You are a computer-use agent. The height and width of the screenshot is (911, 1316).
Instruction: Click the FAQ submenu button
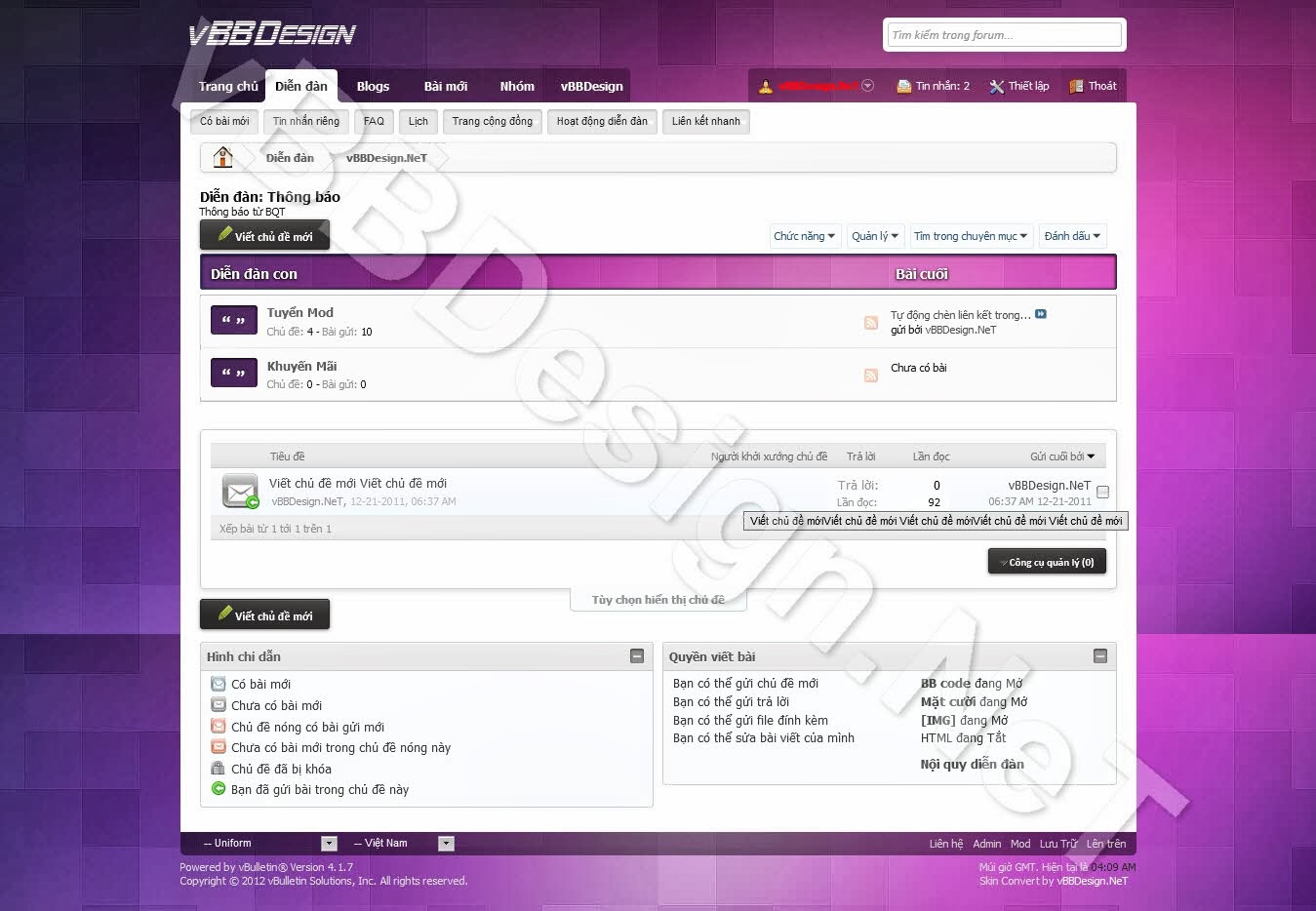374,121
